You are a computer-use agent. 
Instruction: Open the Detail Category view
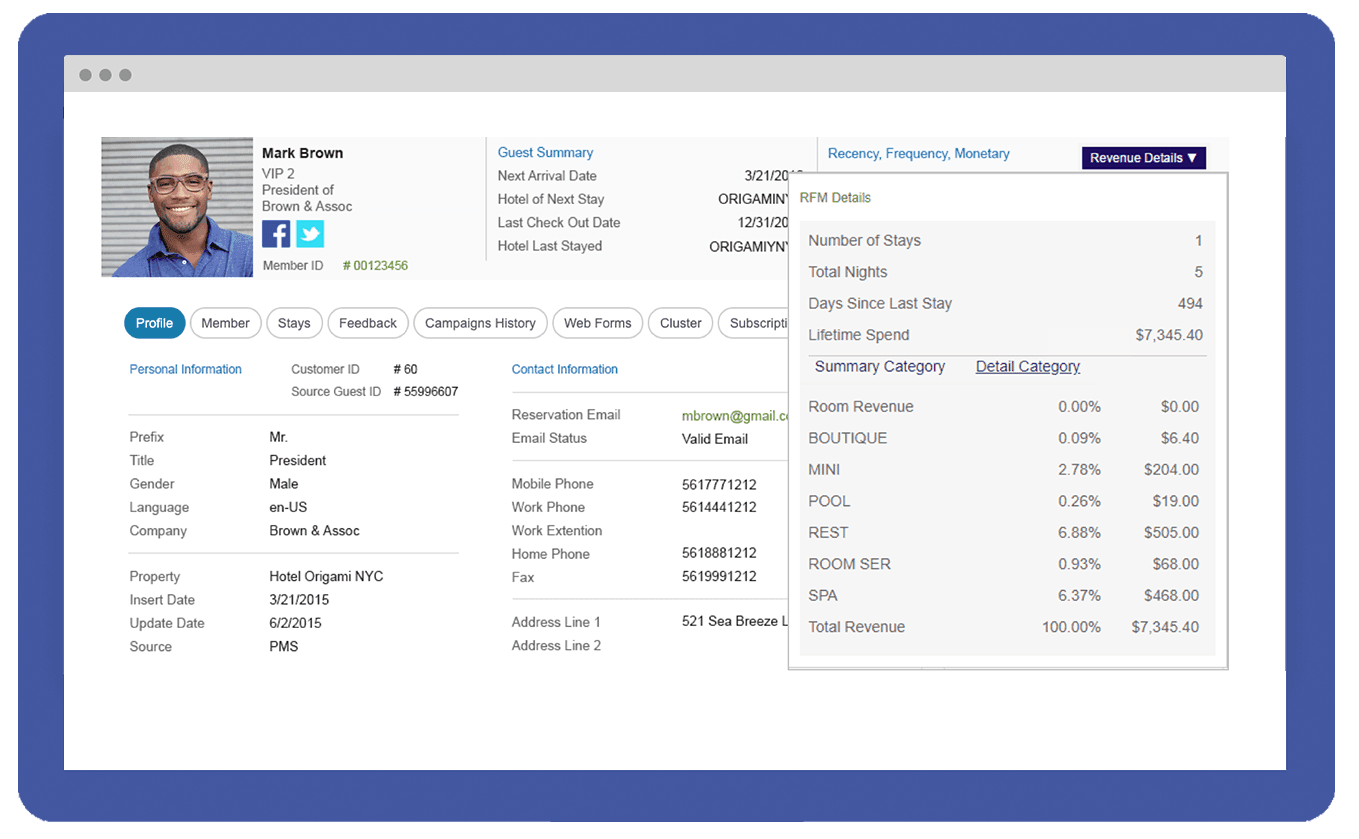click(1027, 366)
